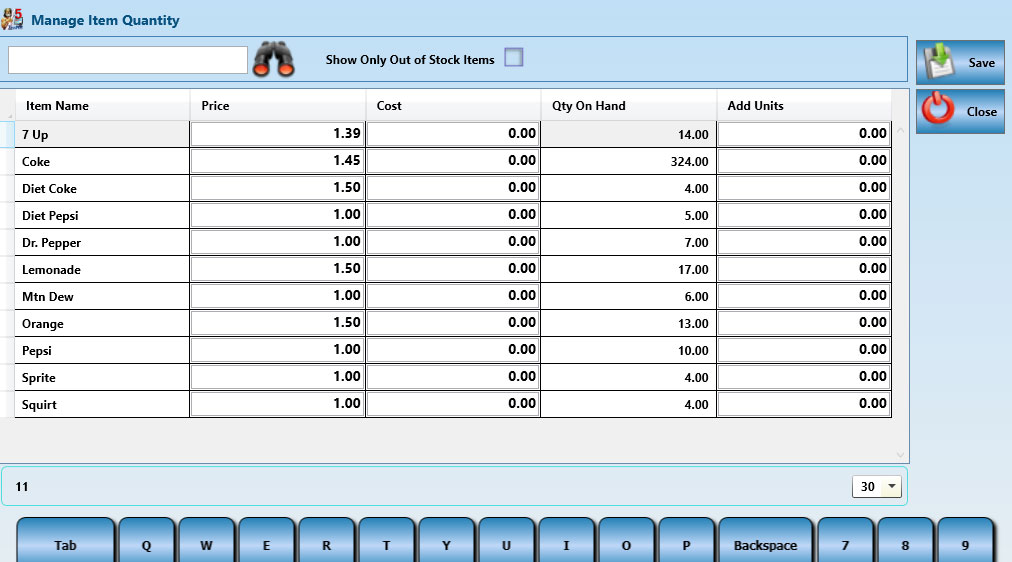Sort by Cost column header
Screen dimensions: 1012x562
453,105
